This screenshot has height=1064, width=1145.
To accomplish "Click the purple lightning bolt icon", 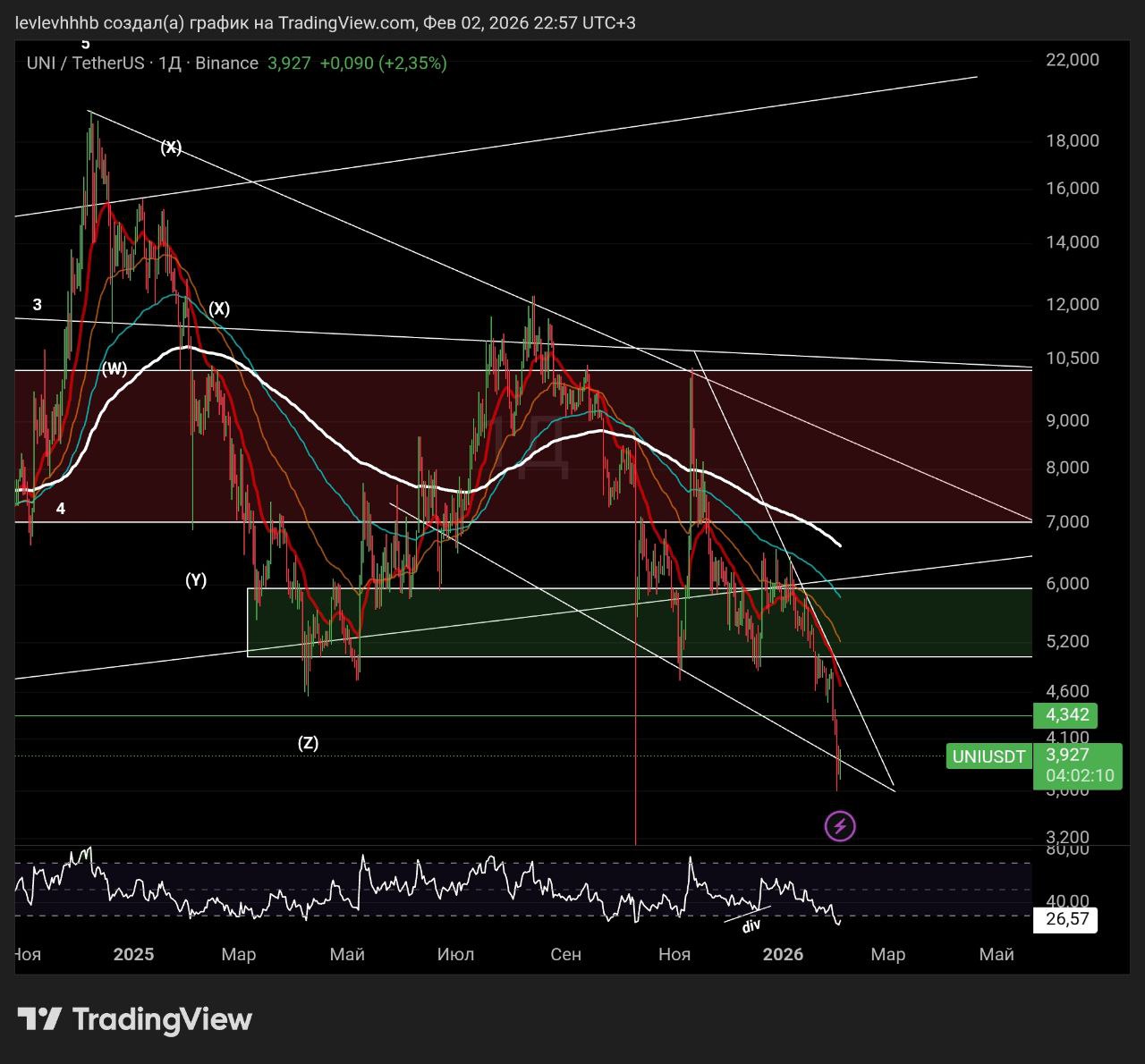I will 839,826.
